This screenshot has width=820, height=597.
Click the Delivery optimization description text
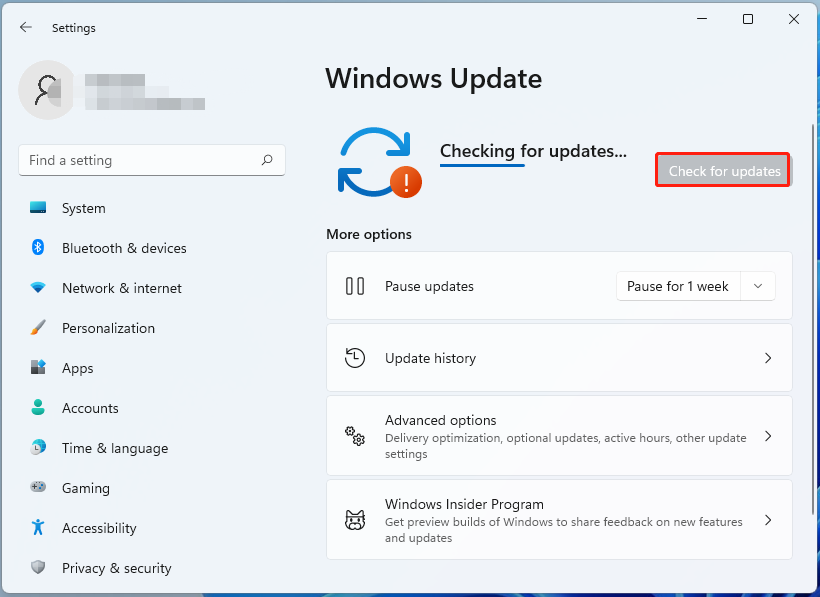[565, 445]
